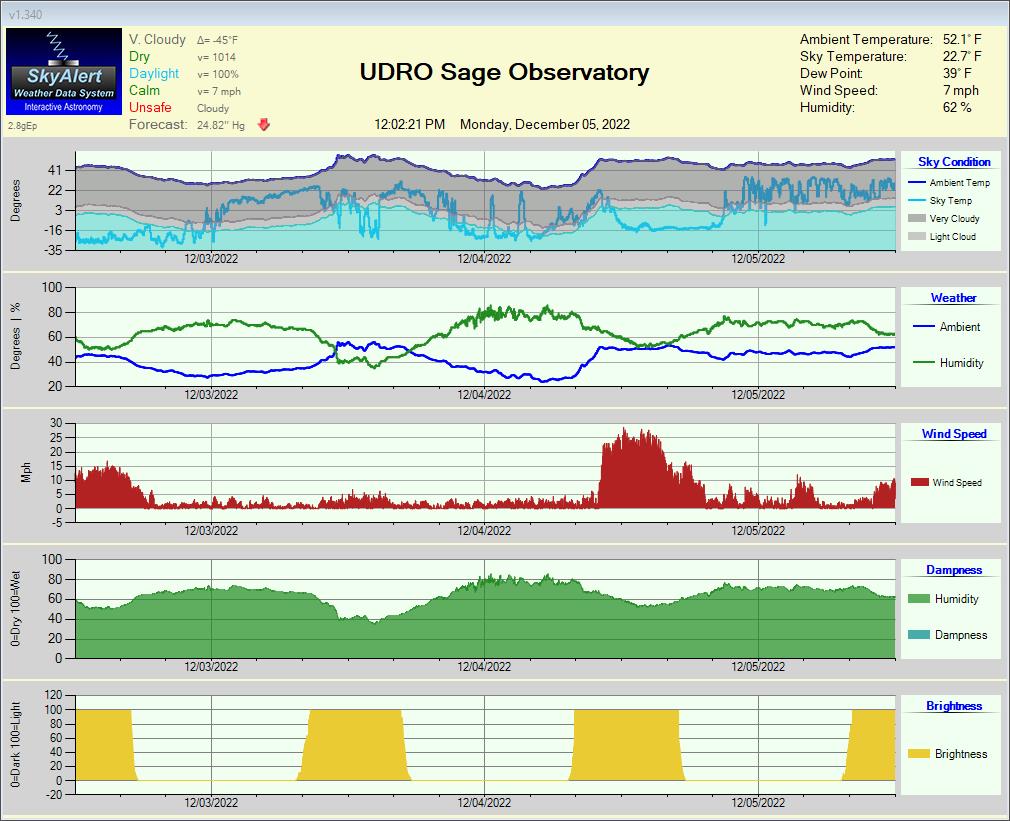
Task: Click the UDRO Sage Observatory title
Action: pos(504,72)
